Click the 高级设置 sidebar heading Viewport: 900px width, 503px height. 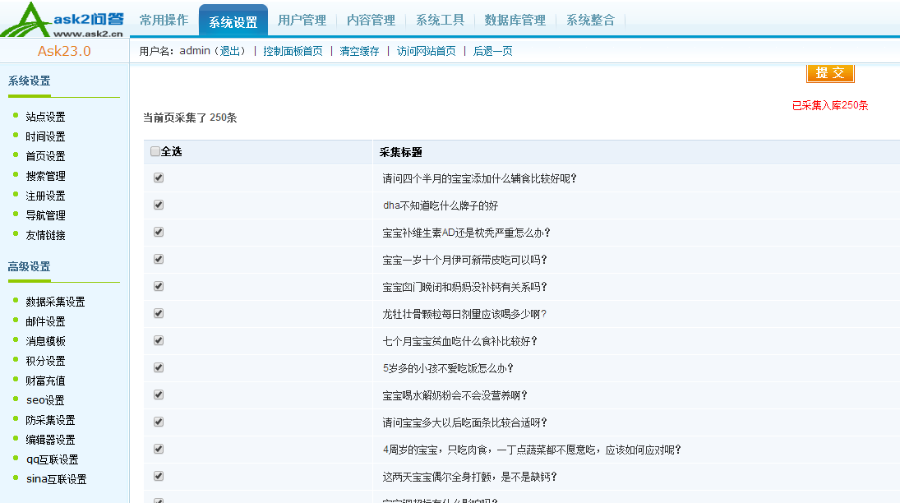(29, 266)
